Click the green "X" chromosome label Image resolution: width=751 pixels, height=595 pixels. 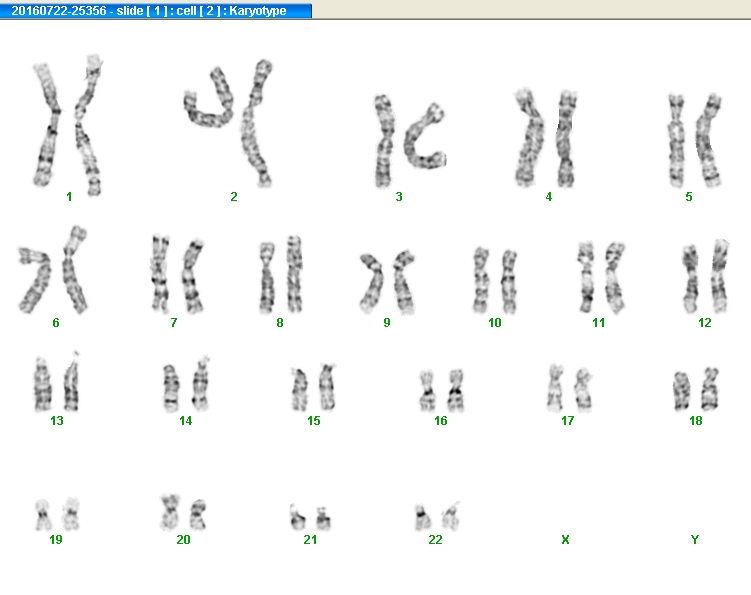coord(565,540)
